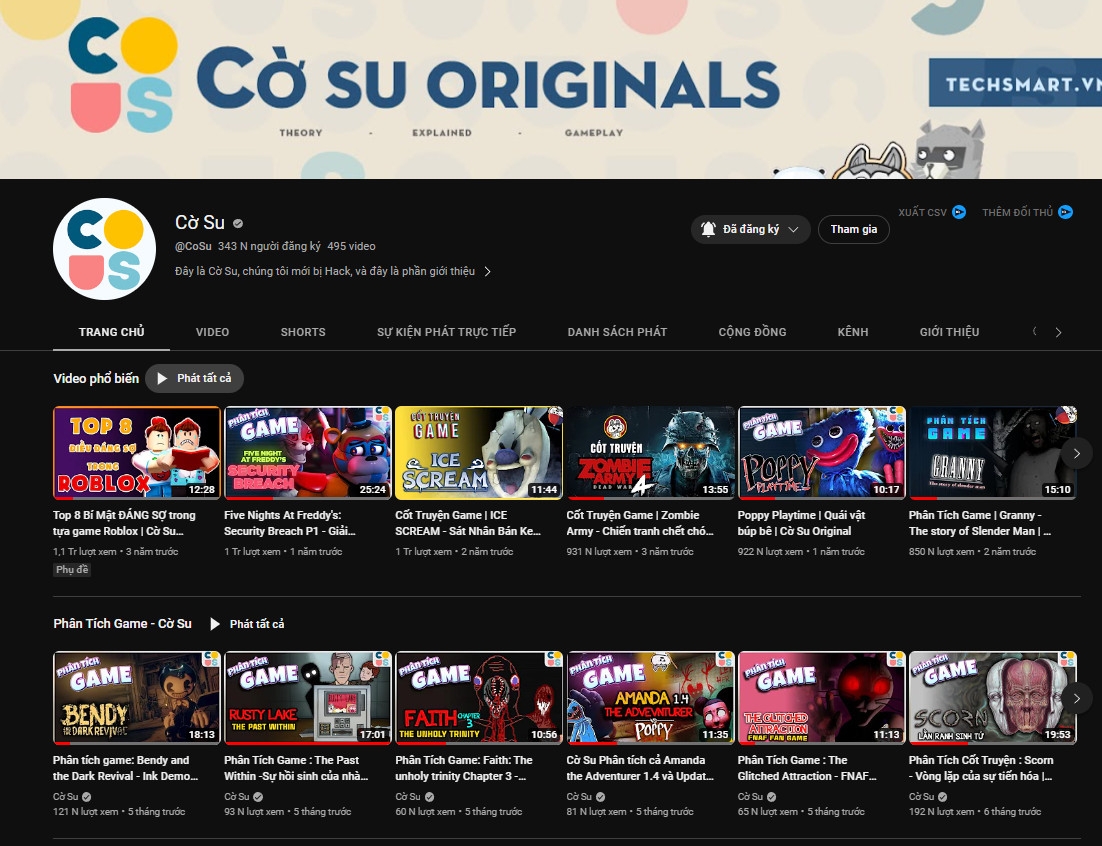Click Cờ Su channel name under Bendy video
Image resolution: width=1102 pixels, height=846 pixels.
(65, 797)
